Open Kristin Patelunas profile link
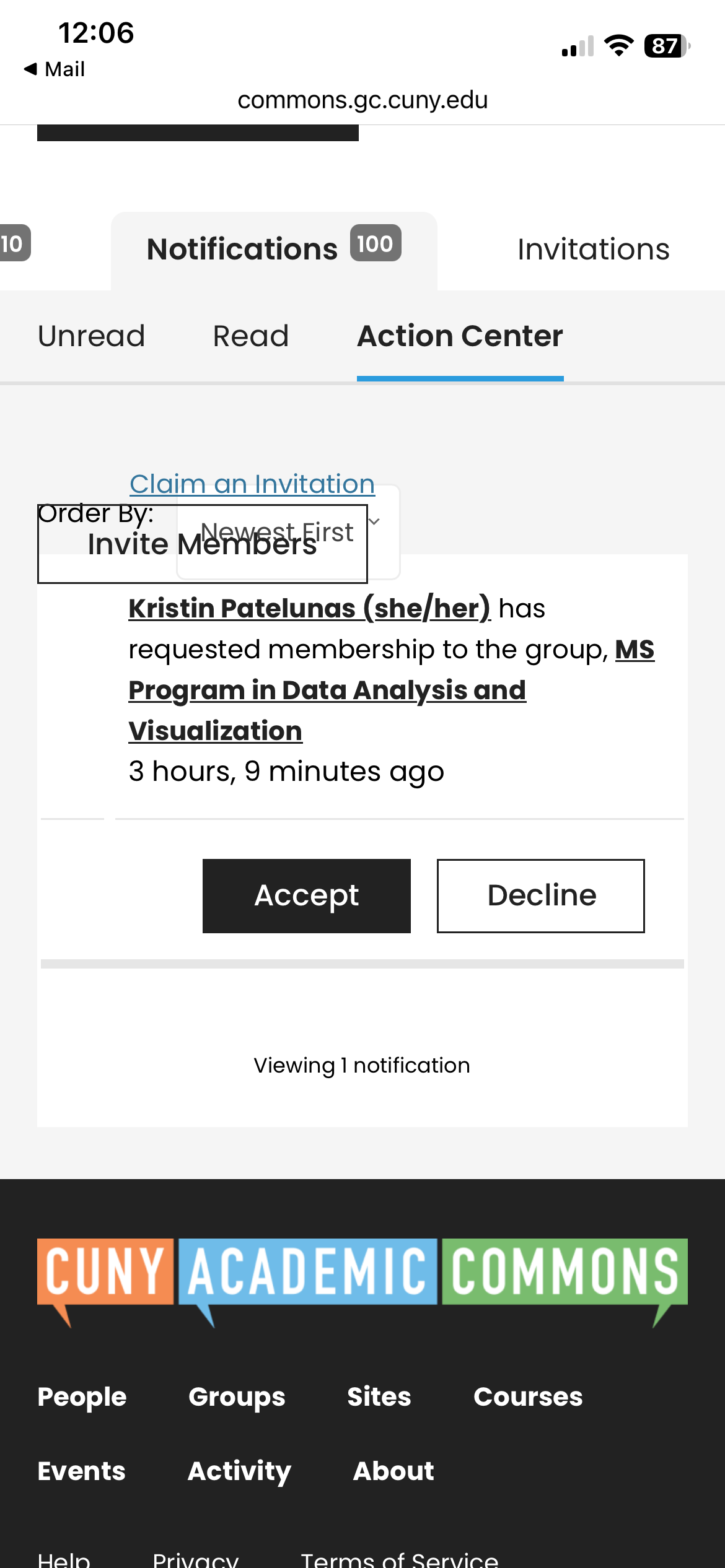 click(x=310, y=608)
